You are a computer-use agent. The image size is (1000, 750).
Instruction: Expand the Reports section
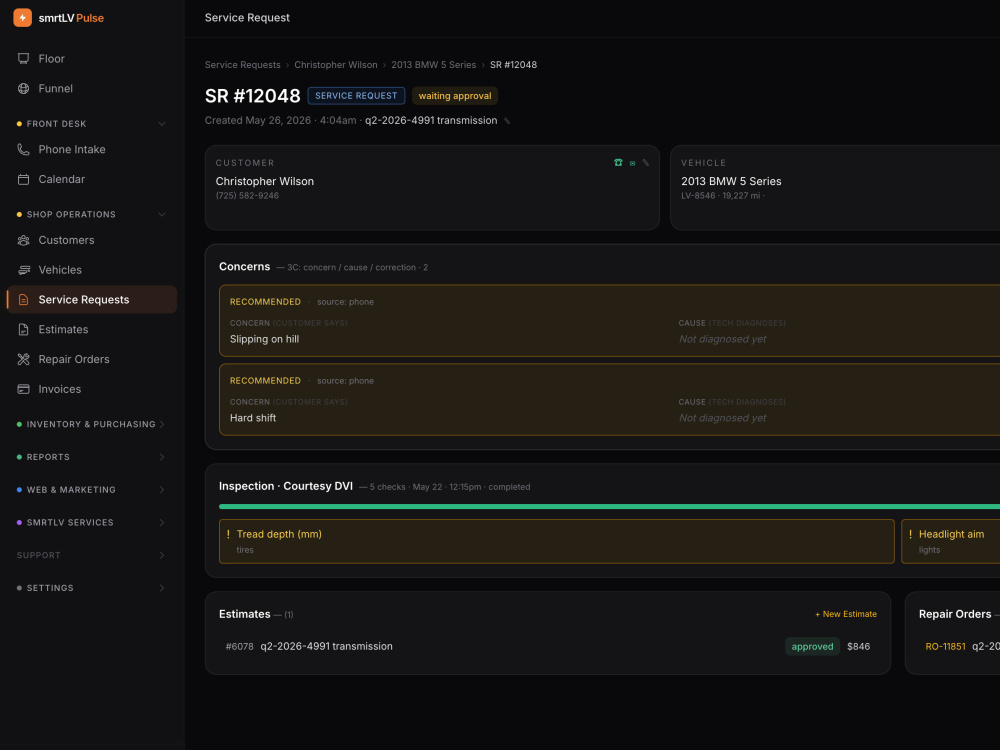[x=162, y=457]
